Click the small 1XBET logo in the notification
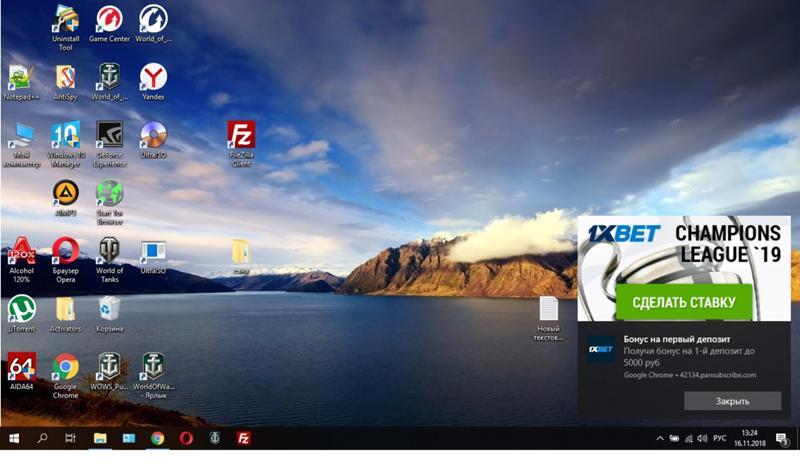Image resolution: width=800 pixels, height=471 pixels. click(x=601, y=349)
